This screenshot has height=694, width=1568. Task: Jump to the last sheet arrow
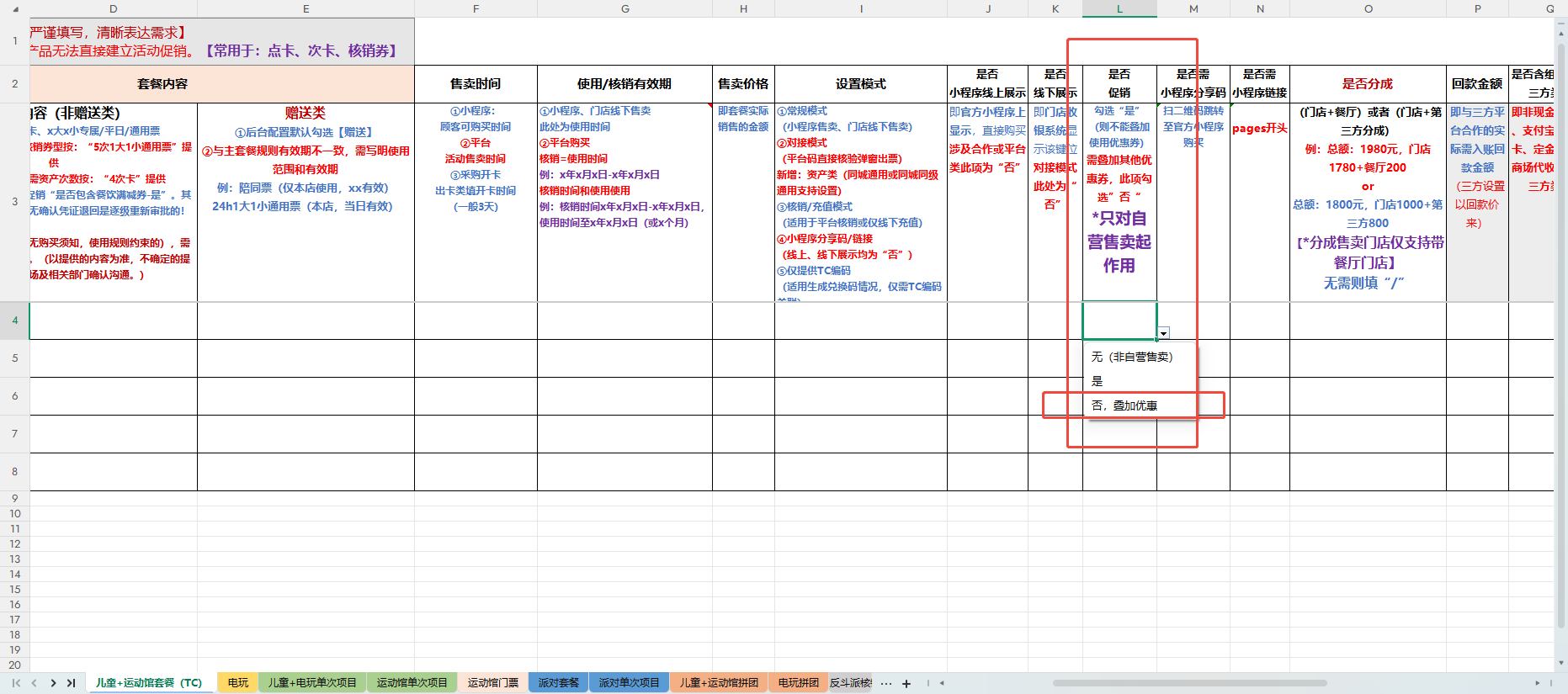pos(72,683)
